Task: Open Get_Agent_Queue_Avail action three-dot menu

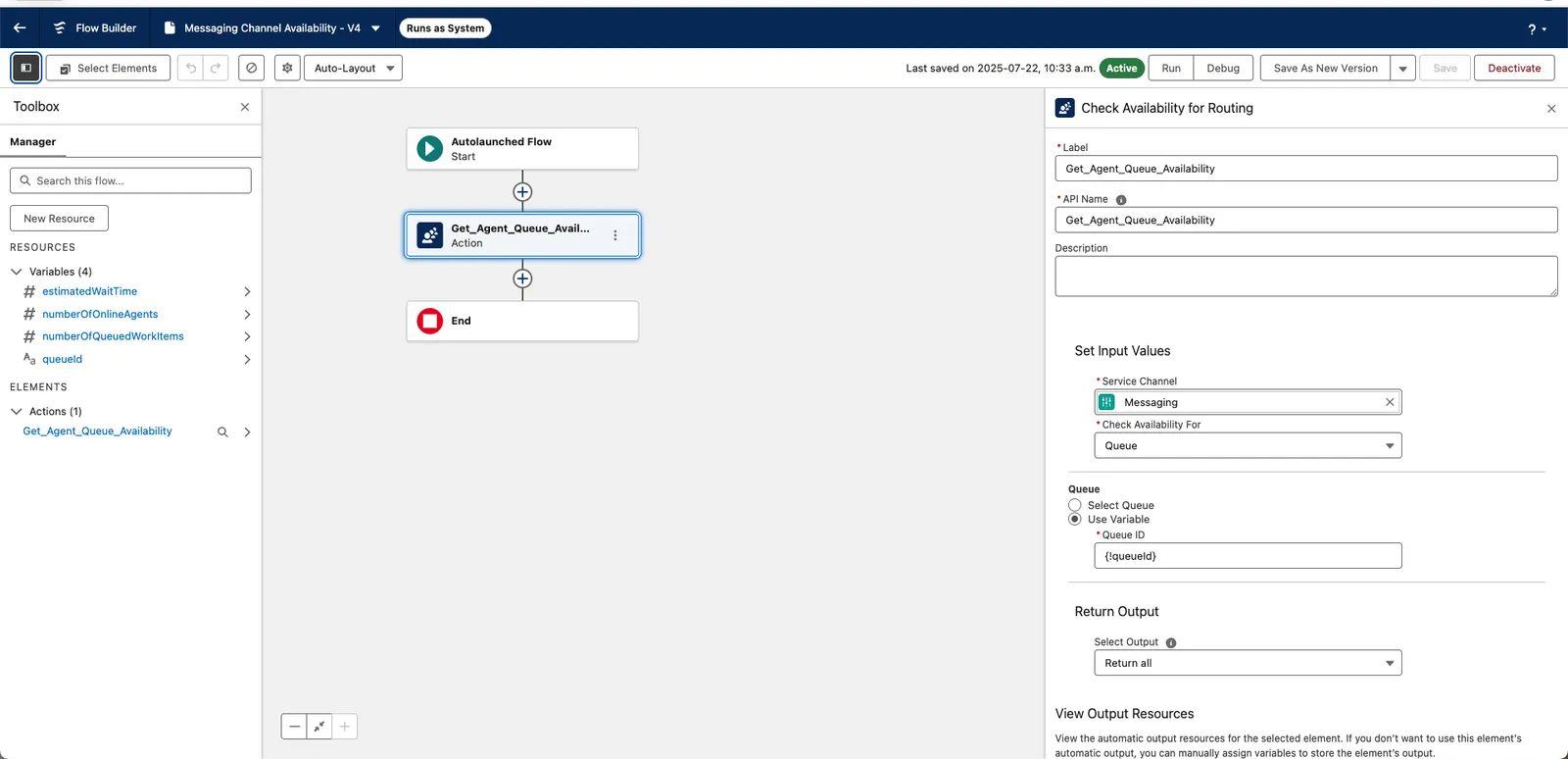Action: [x=615, y=235]
